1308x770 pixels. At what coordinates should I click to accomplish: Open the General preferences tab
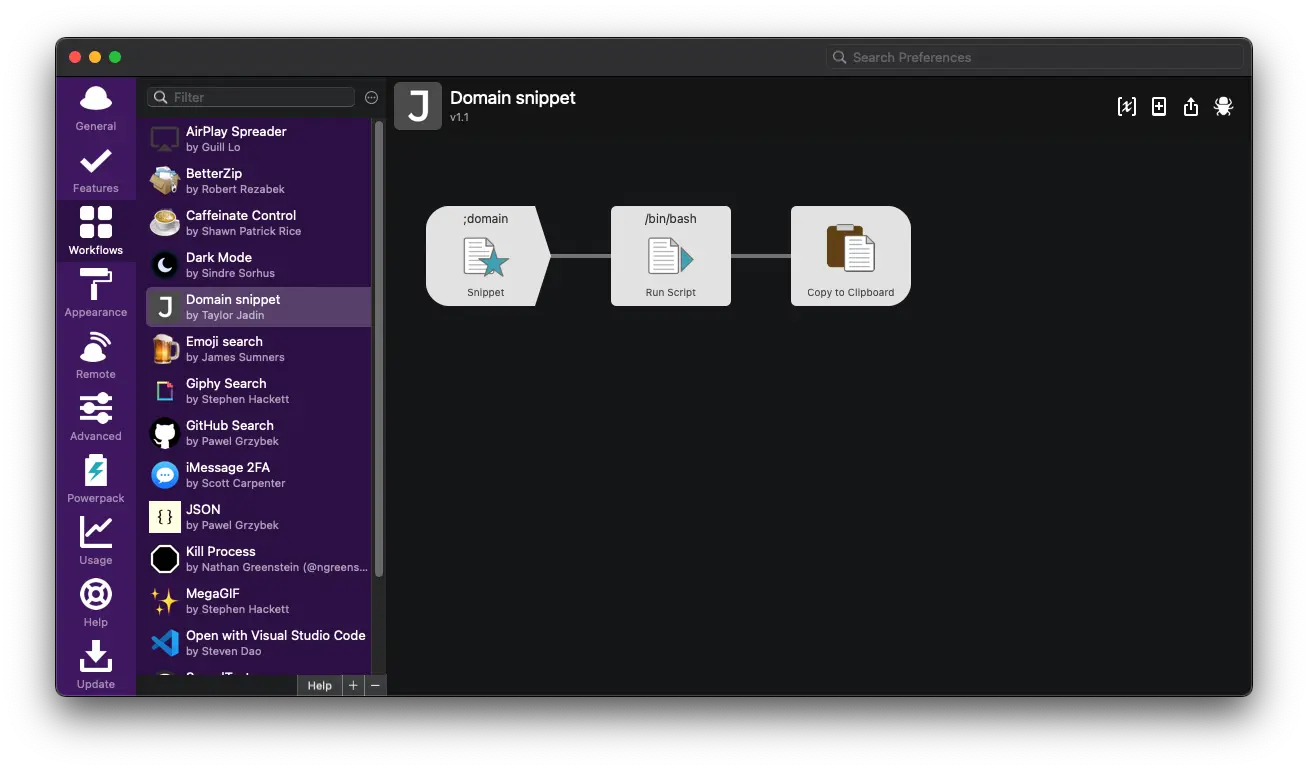pos(96,108)
